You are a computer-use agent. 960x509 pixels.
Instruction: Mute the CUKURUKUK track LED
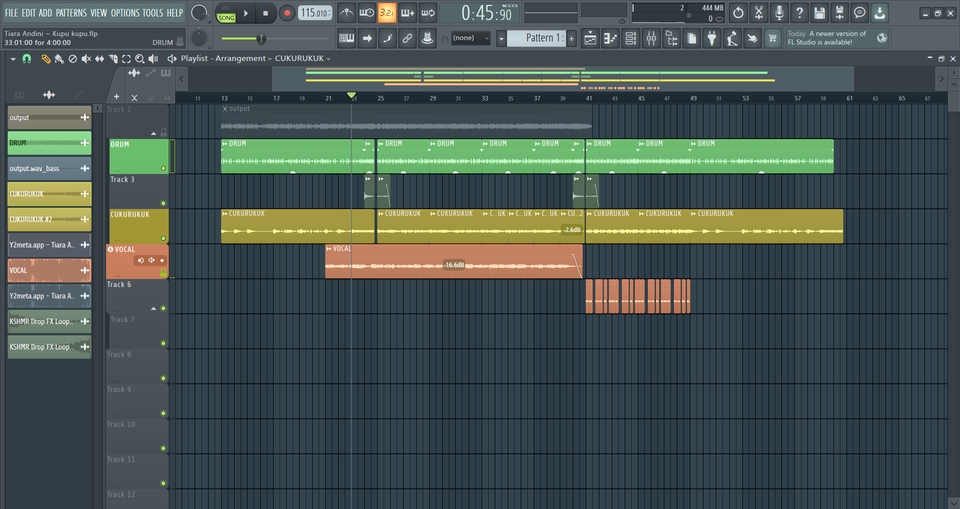pyautogui.click(x=163, y=238)
